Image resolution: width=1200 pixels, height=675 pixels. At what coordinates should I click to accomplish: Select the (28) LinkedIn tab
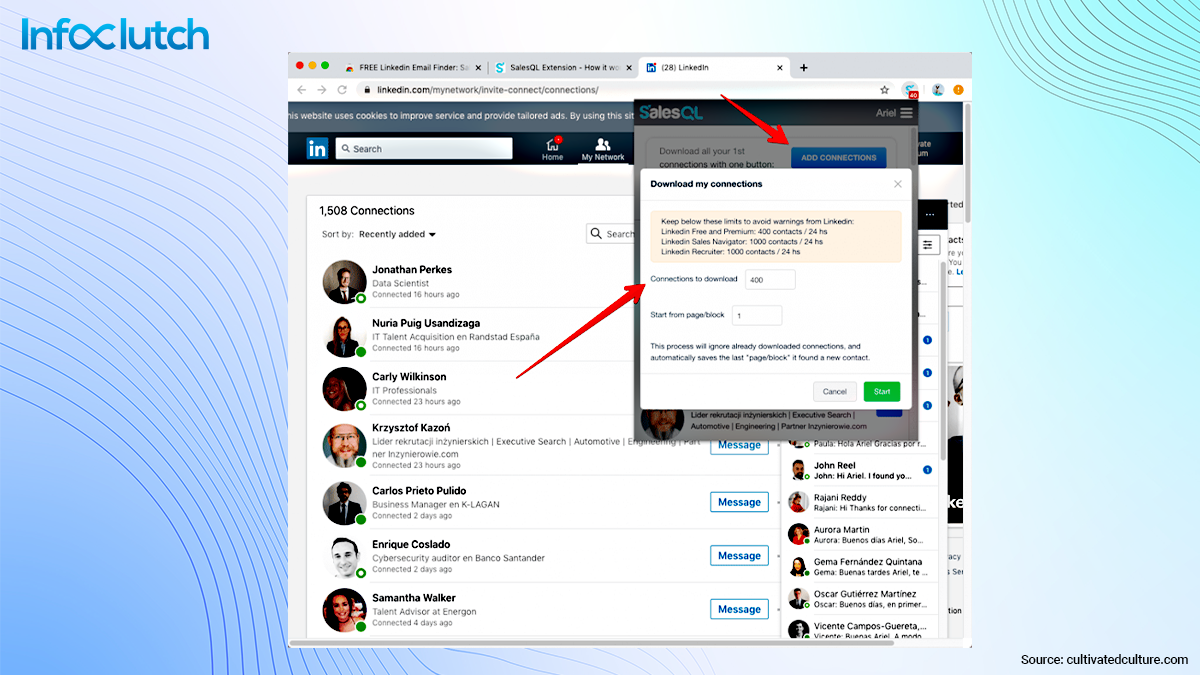[714, 67]
